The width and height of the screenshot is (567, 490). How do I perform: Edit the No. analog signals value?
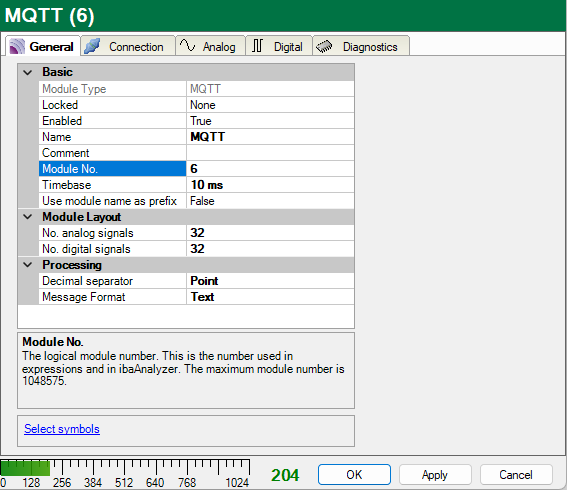(x=270, y=233)
